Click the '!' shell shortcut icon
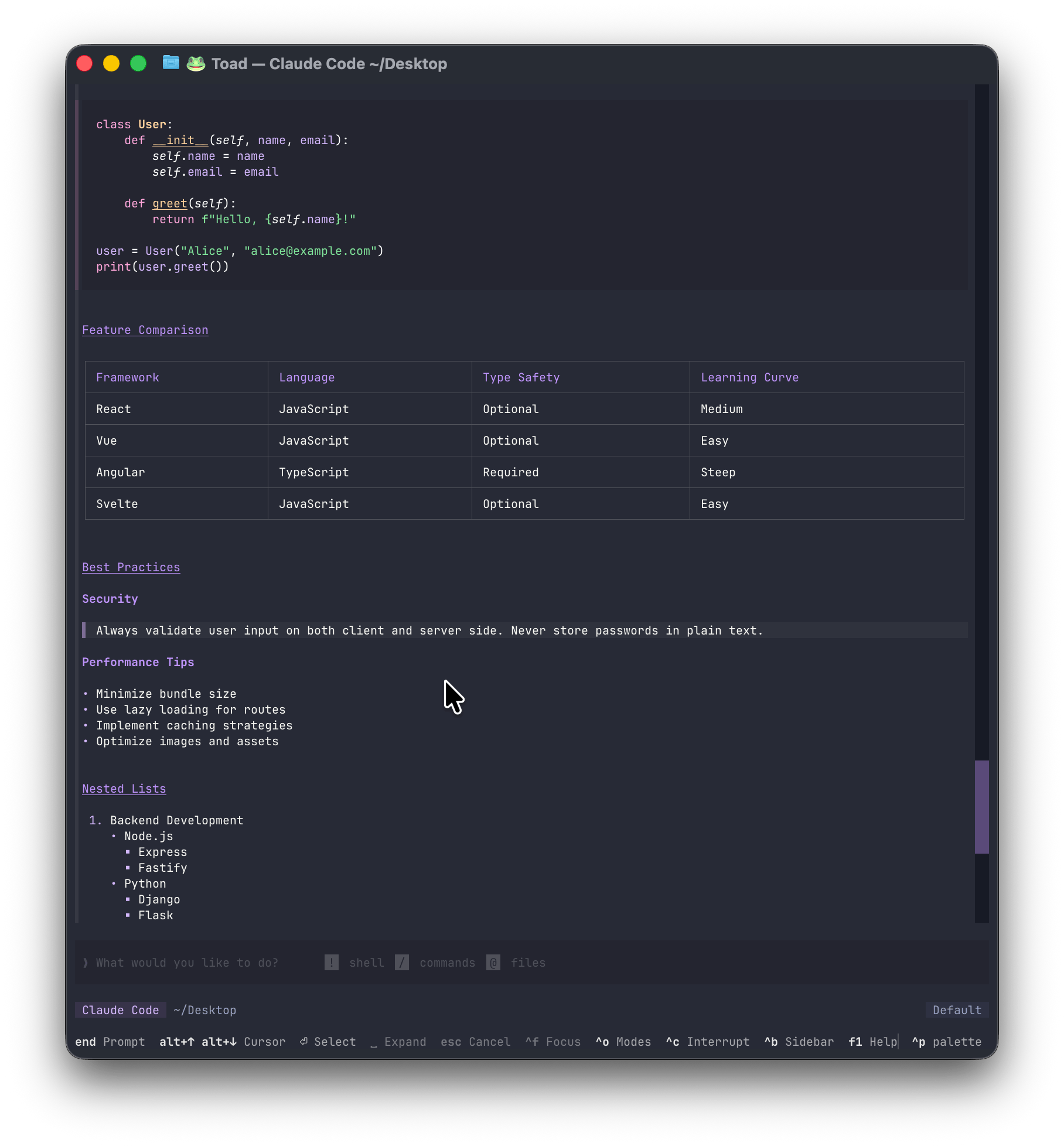 331,963
